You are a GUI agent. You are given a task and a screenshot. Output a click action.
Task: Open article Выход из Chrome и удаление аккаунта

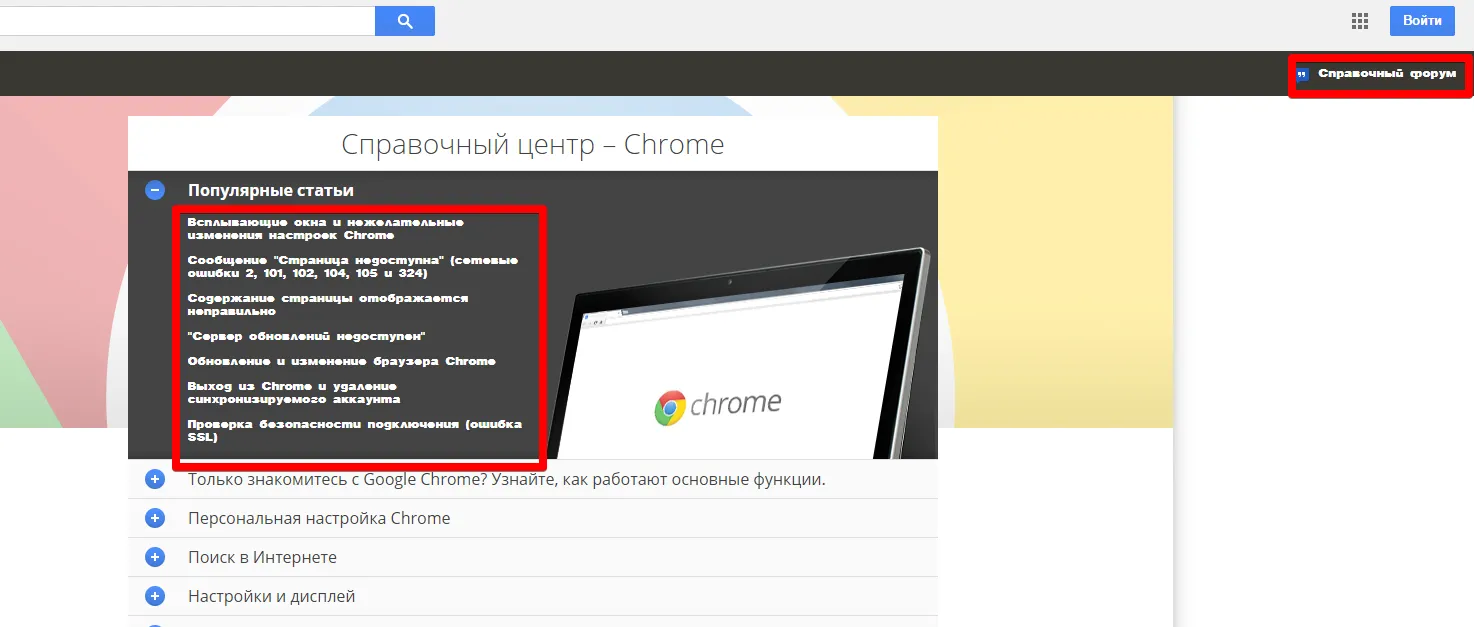[294, 393]
